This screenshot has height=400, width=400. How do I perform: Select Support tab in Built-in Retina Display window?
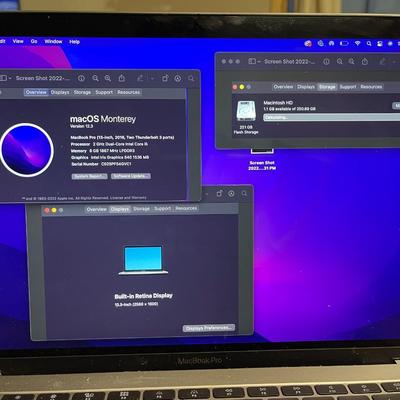(162, 208)
